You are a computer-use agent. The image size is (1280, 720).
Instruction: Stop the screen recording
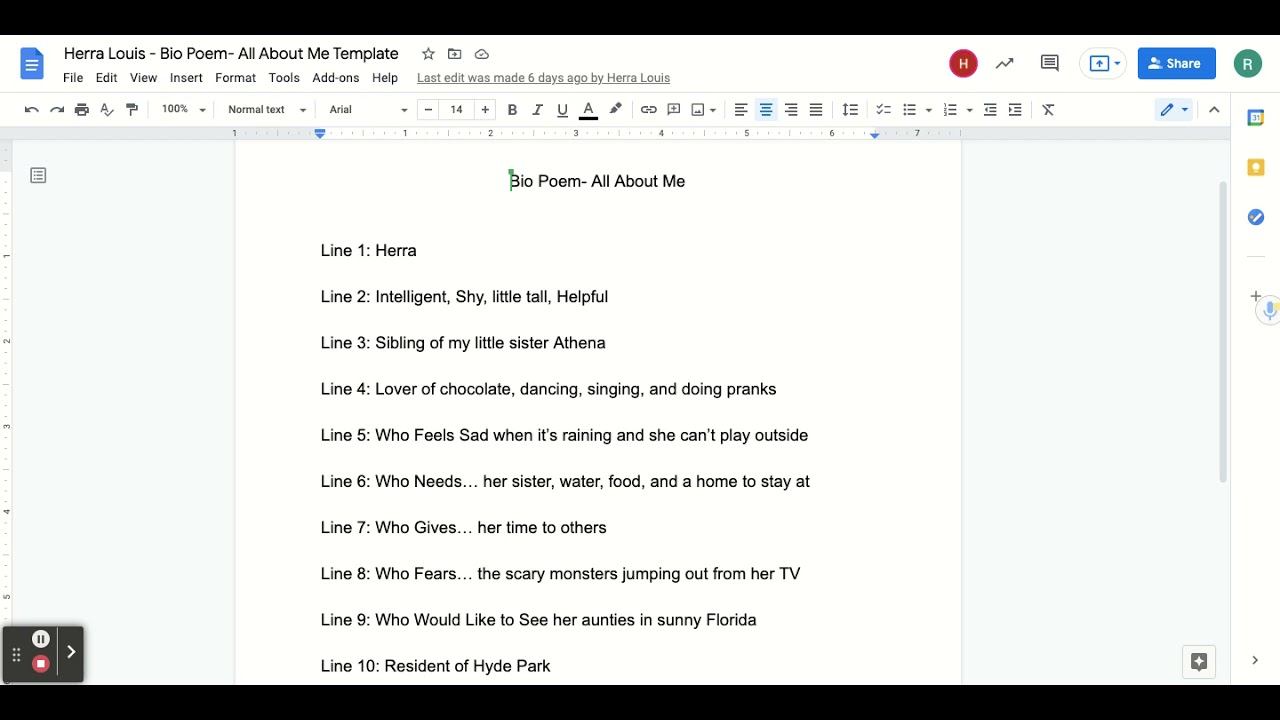pos(41,664)
